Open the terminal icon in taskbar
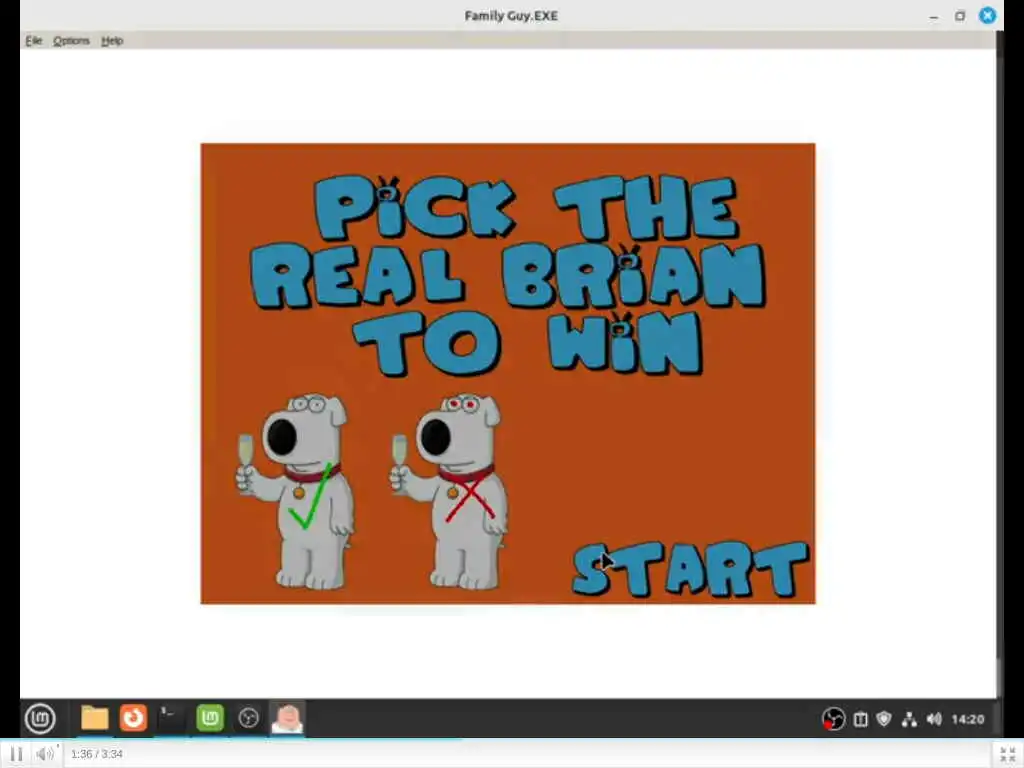Image resolution: width=1024 pixels, height=768 pixels. 171,718
